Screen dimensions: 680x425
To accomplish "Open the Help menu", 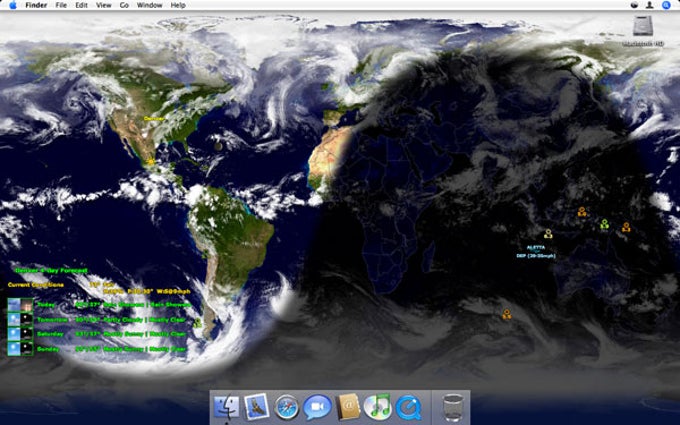I will click(178, 5).
